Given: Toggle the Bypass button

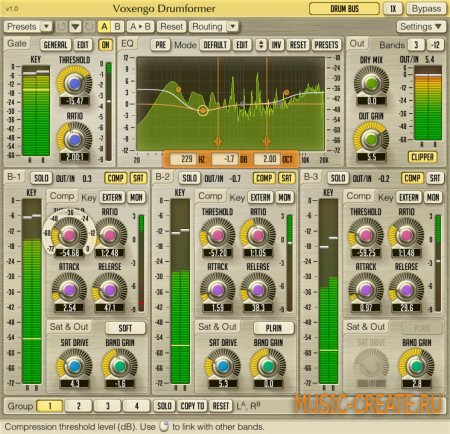Looking at the screenshot, I should [x=426, y=9].
